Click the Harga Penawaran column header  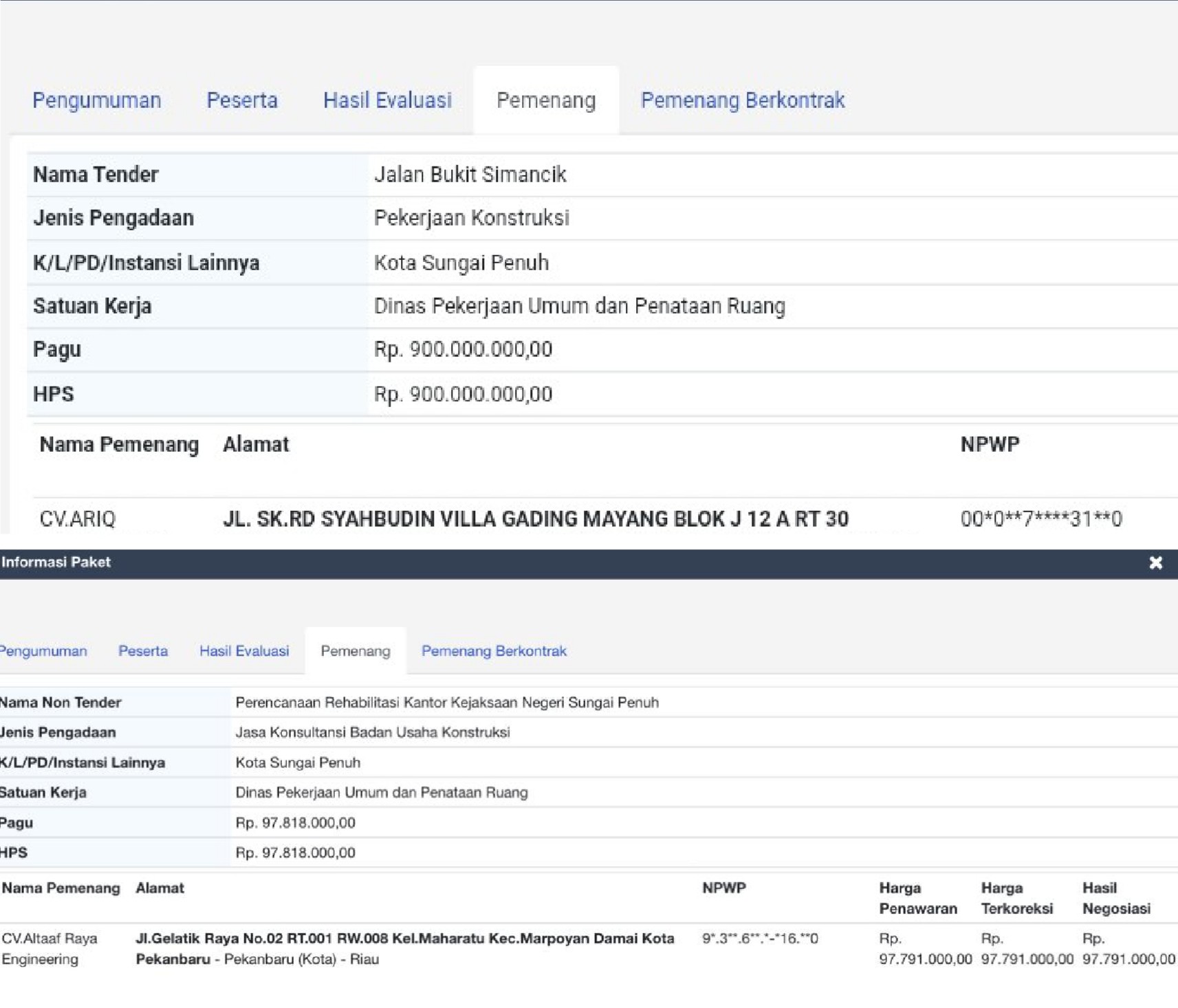[918, 898]
